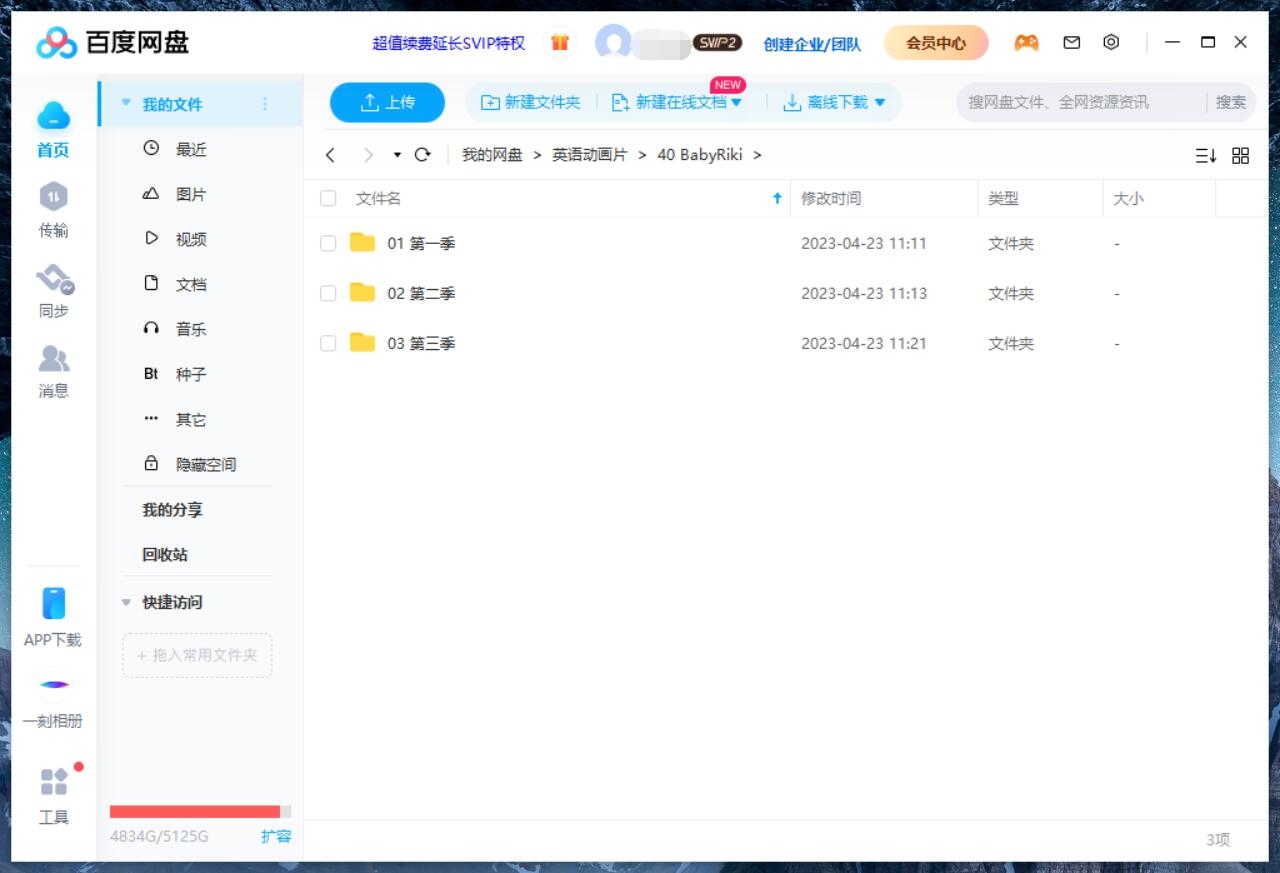The image size is (1280, 873).
Task: Click the 会员中心 membership button
Action: coord(935,43)
